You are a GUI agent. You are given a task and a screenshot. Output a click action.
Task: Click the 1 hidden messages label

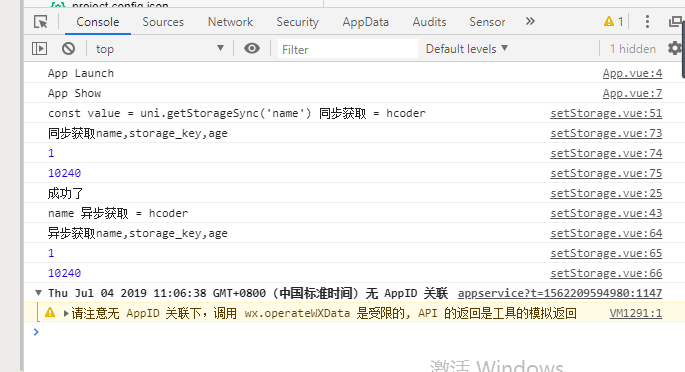click(633, 49)
